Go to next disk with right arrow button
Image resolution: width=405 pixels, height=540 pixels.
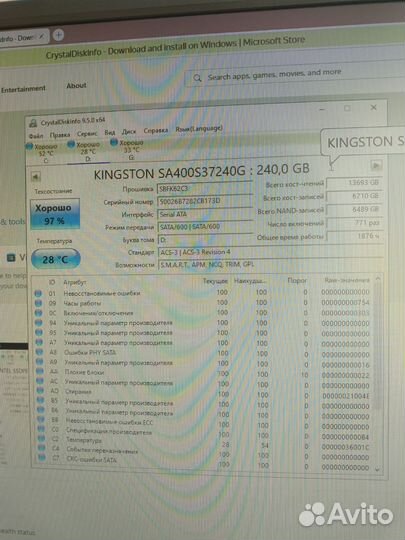pos(376,165)
